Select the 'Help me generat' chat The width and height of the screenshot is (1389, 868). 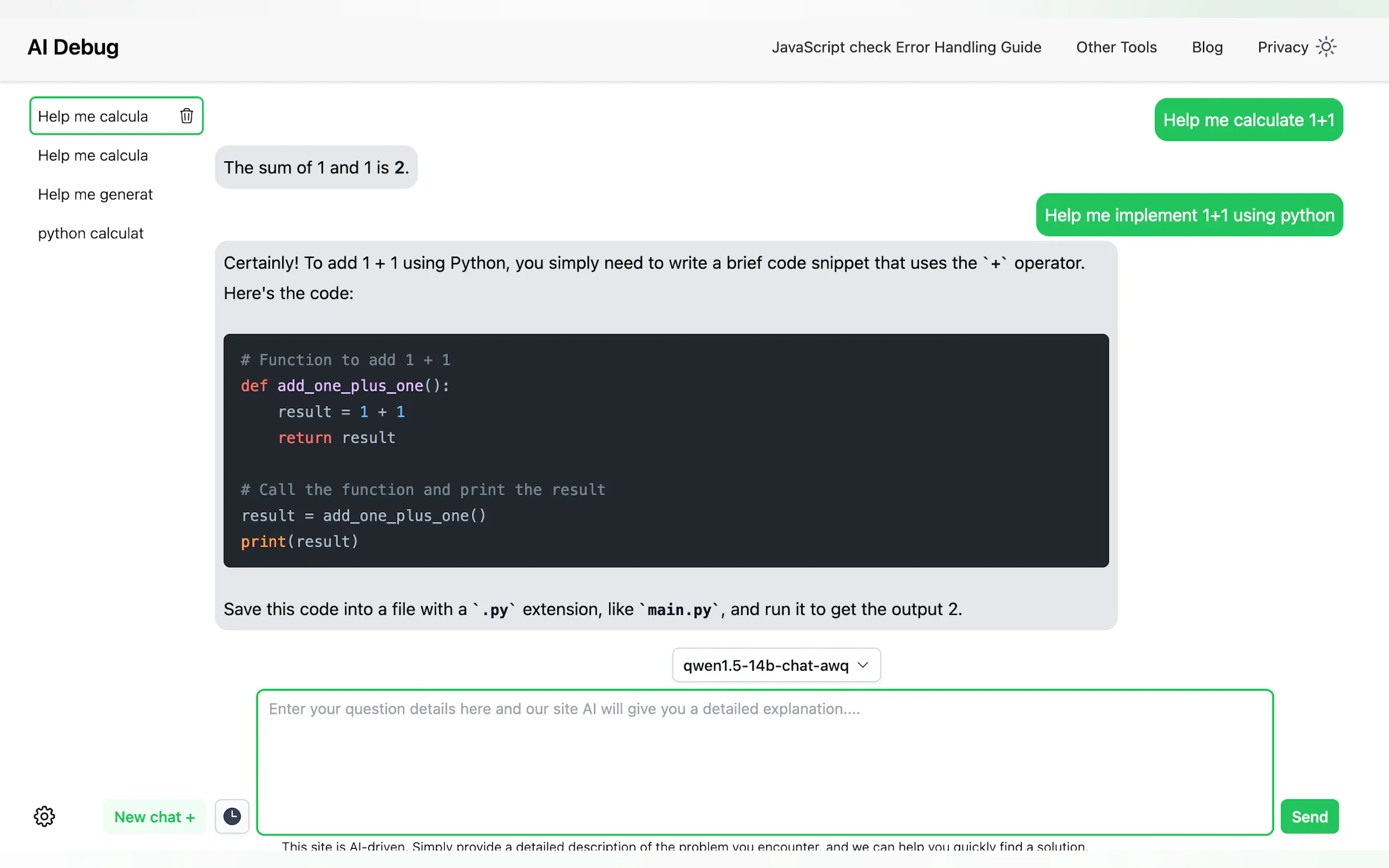(95, 195)
